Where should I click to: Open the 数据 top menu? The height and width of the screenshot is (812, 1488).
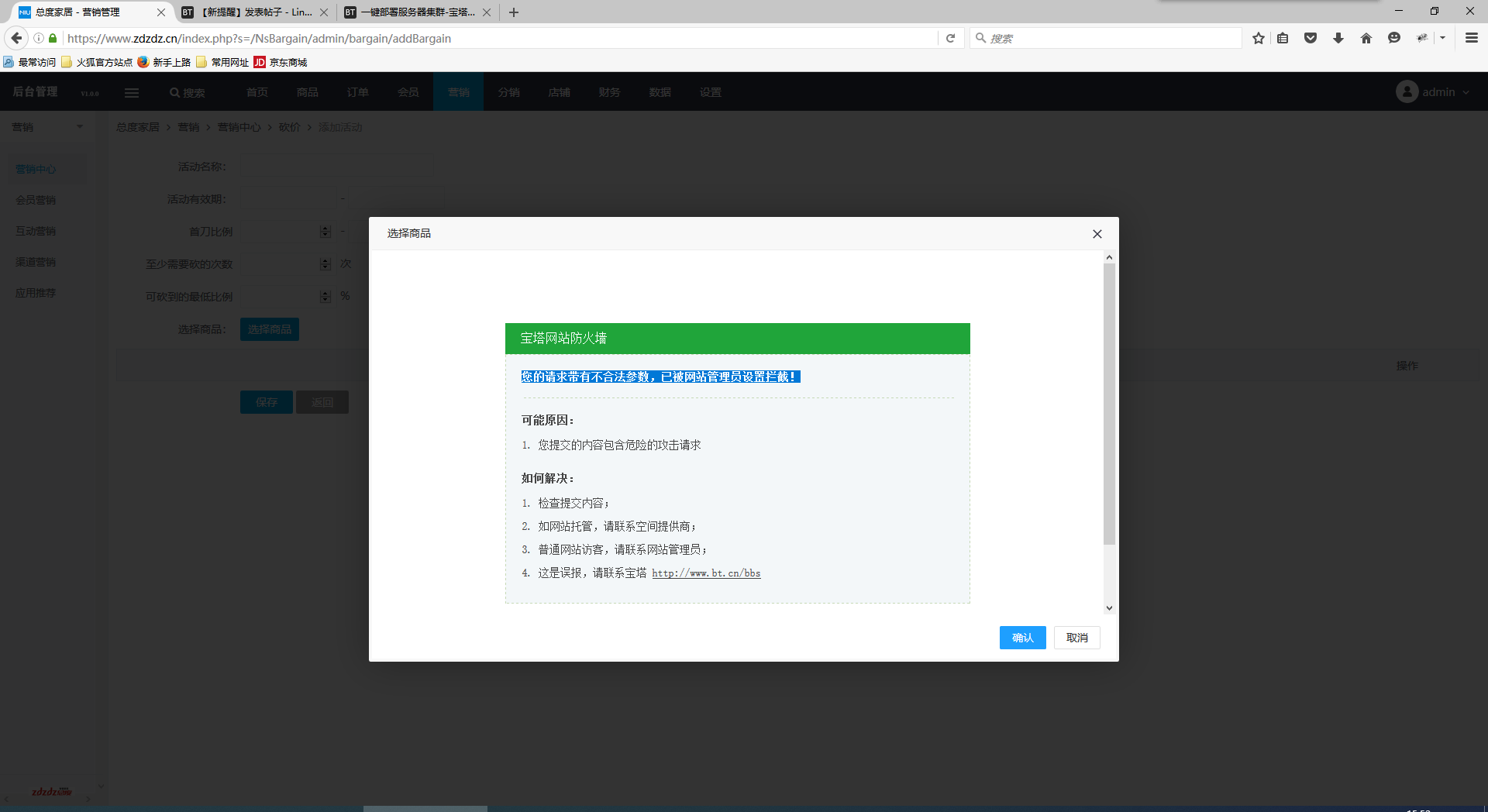point(660,92)
